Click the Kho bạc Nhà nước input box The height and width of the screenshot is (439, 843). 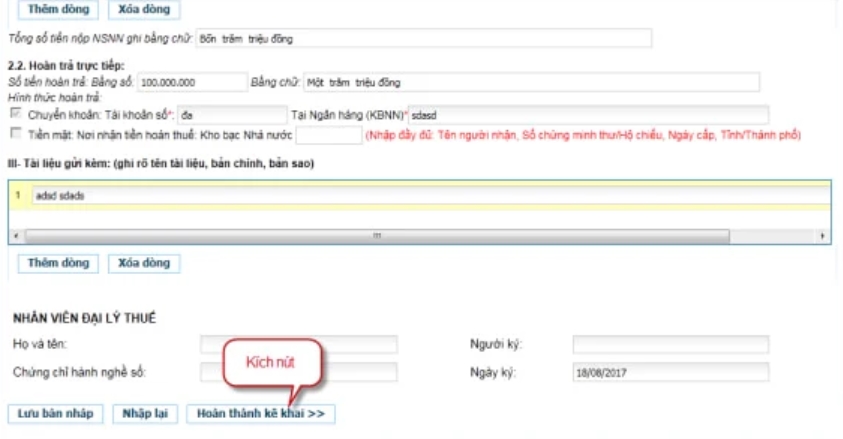coord(328,134)
